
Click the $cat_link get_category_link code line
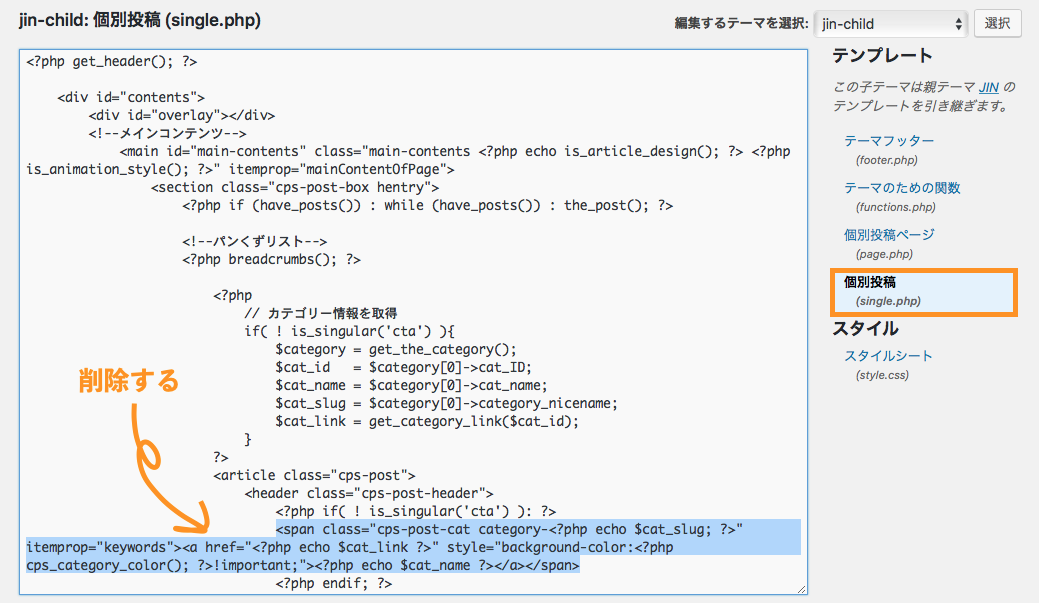(x=427, y=421)
